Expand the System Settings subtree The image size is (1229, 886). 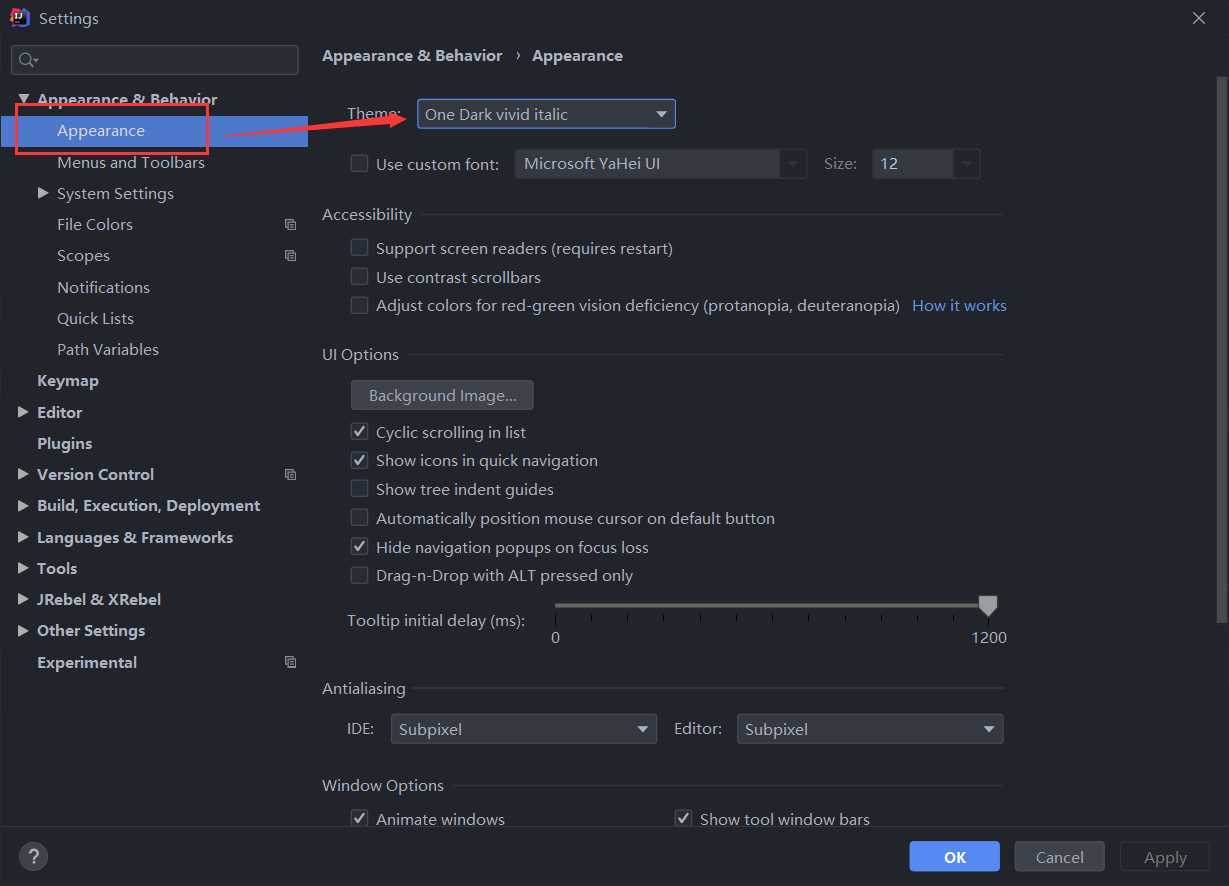pos(43,193)
